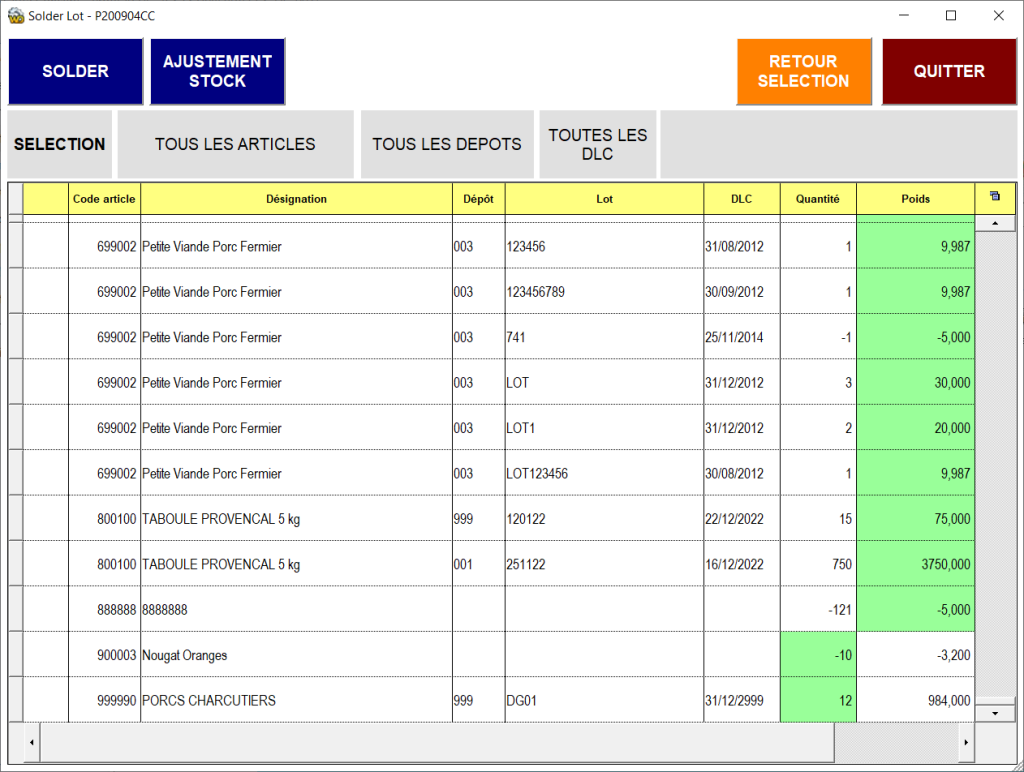The image size is (1024, 772).
Task: Open AJUSTEMENT STOCK
Action: click(x=218, y=71)
